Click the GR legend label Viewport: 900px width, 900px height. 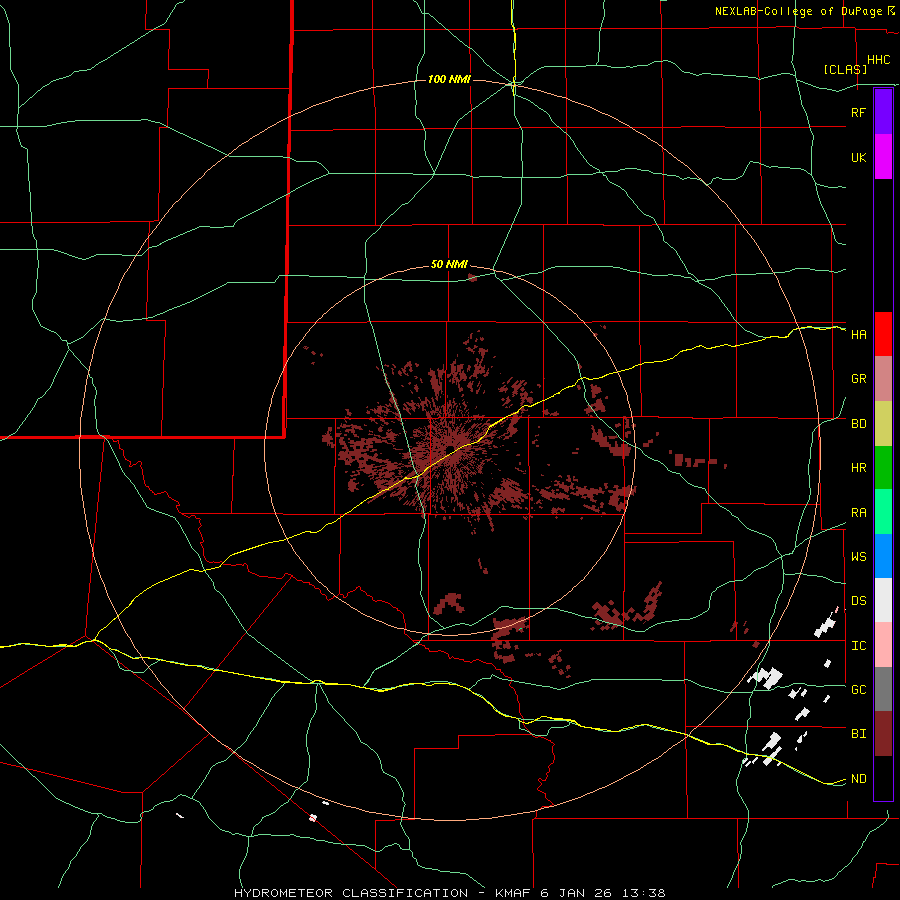(x=859, y=379)
